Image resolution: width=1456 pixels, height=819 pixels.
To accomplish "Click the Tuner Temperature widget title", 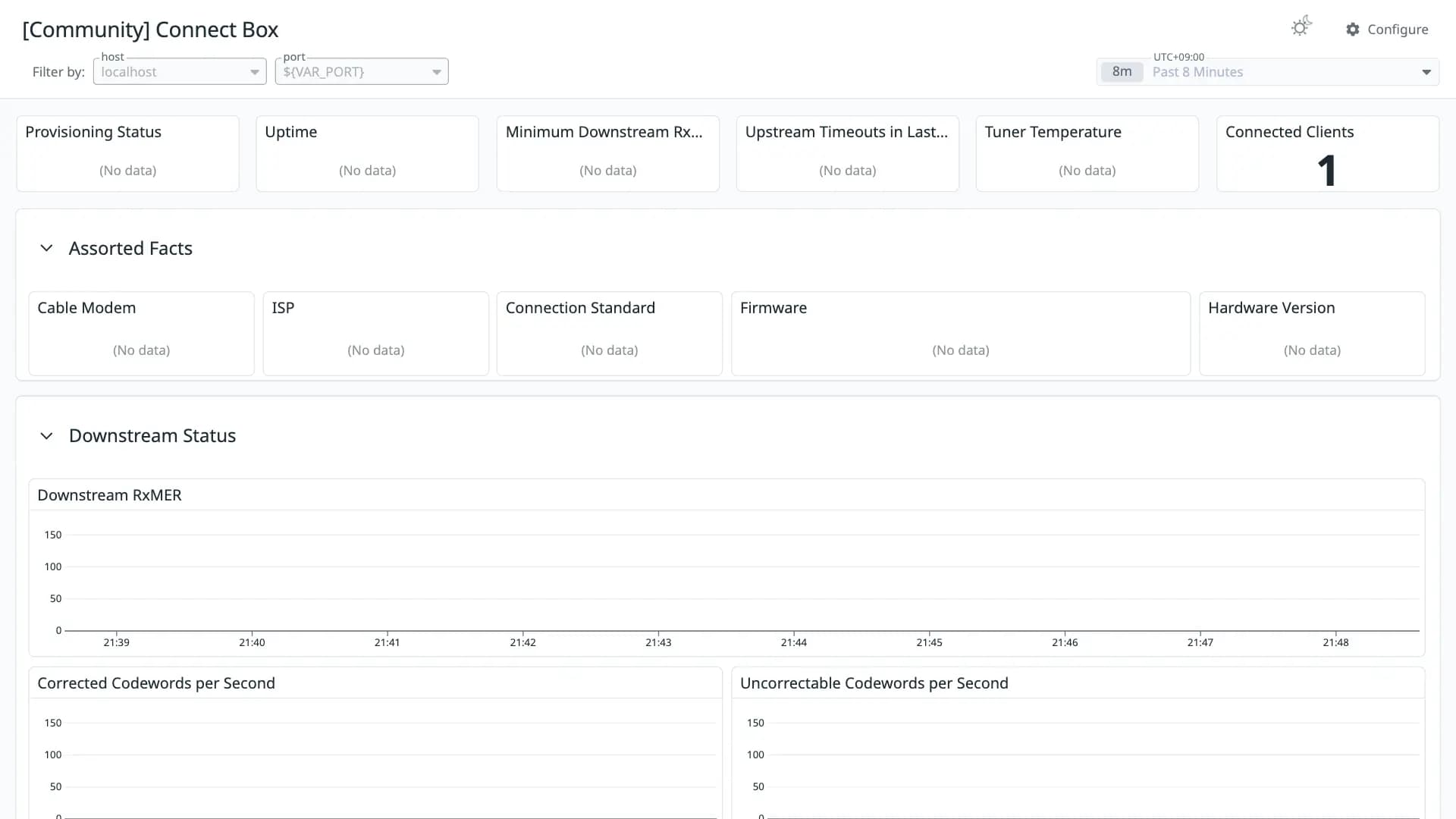I will point(1053,132).
